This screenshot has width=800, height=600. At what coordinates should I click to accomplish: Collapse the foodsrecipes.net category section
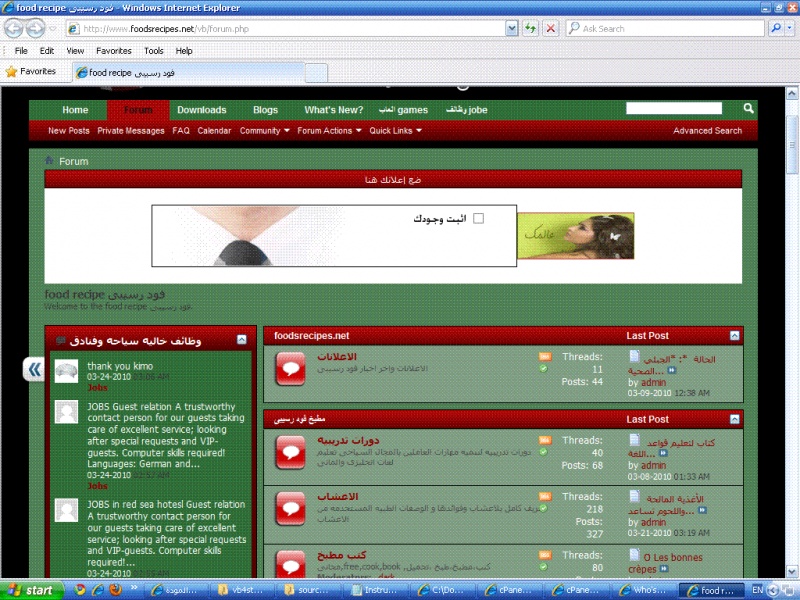735,336
